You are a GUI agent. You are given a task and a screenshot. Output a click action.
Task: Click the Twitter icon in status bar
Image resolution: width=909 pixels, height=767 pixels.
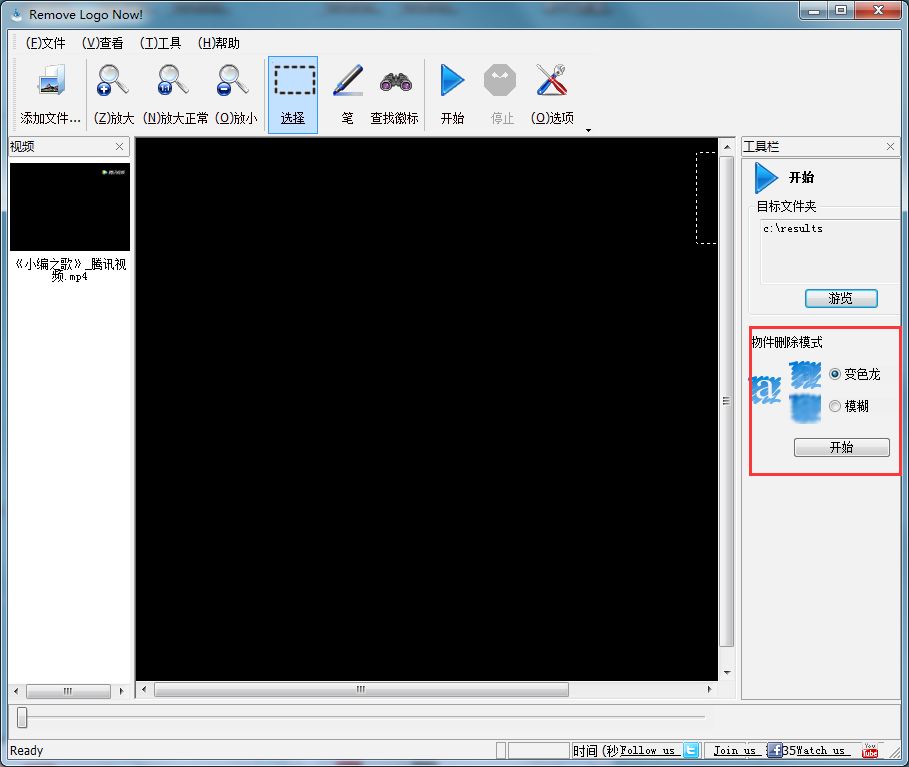coord(691,750)
